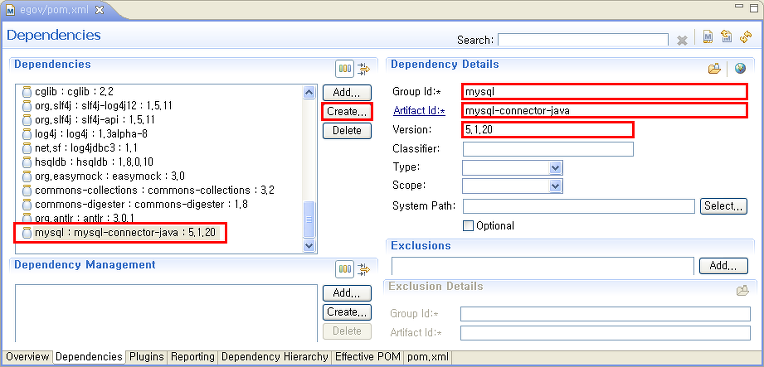764x367 pixels.
Task: Select 'org.slf4j : slf4j-log4j12 : 1.5.11' row
Action: pyautogui.click(x=98, y=105)
